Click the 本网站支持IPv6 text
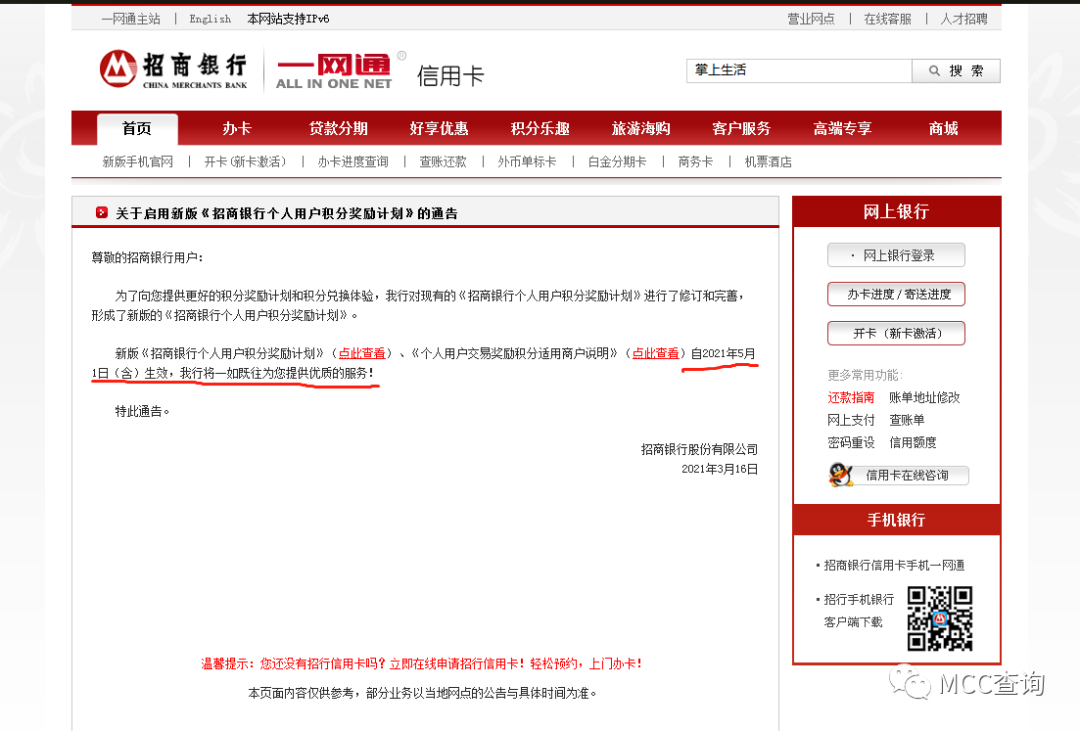 [288, 19]
